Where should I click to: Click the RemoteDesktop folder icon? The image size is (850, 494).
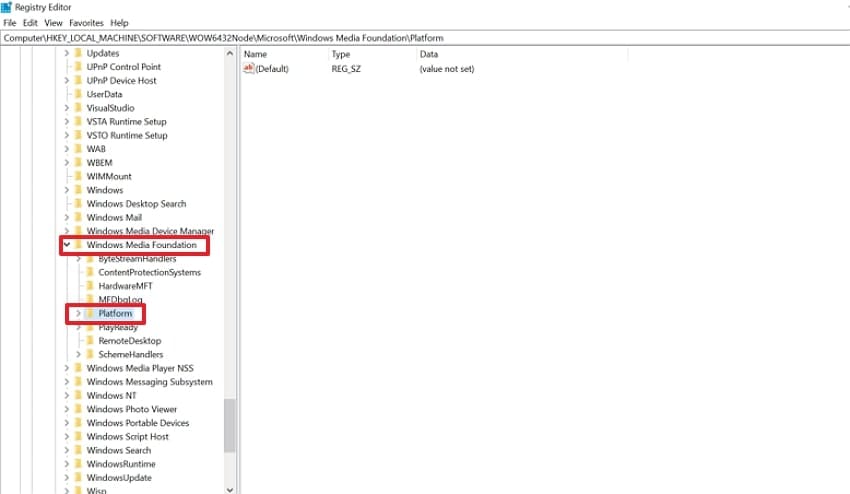point(90,341)
